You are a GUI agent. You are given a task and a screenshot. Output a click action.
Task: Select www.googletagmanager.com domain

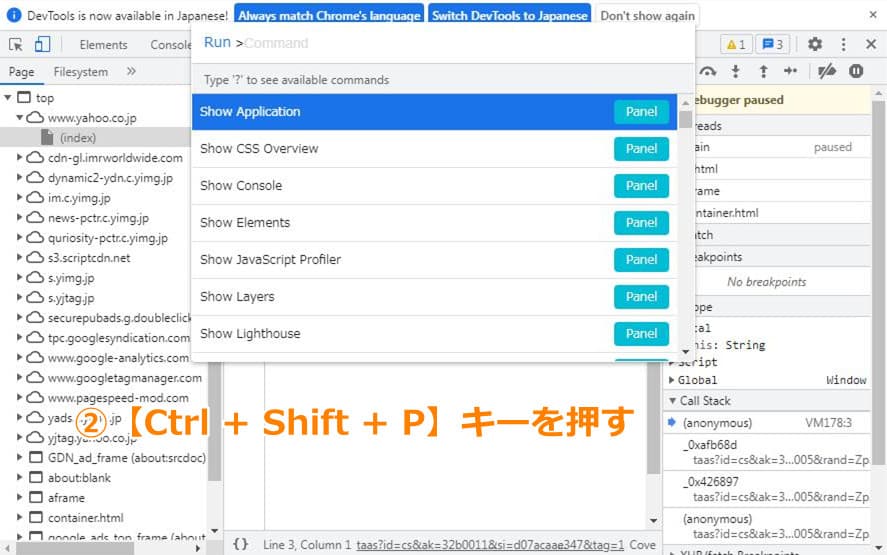point(124,377)
